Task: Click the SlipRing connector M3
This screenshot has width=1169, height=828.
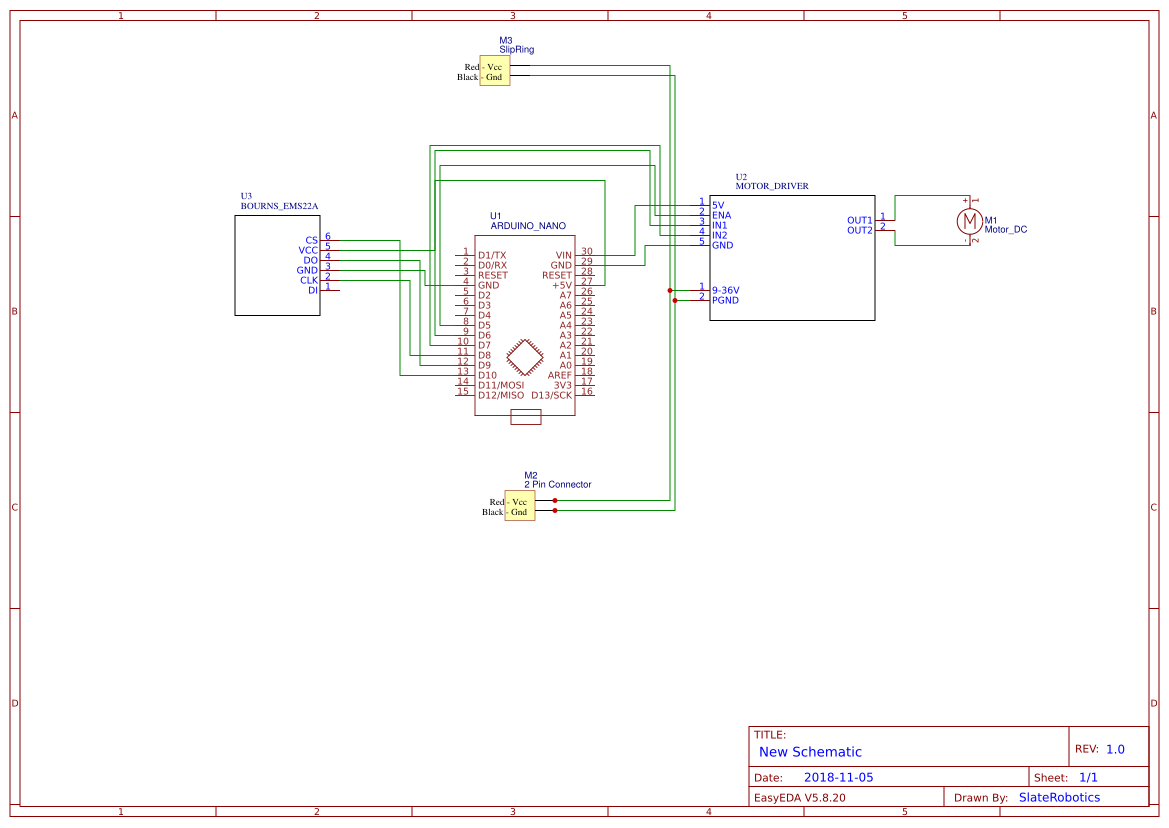Action: pyautogui.click(x=495, y=70)
